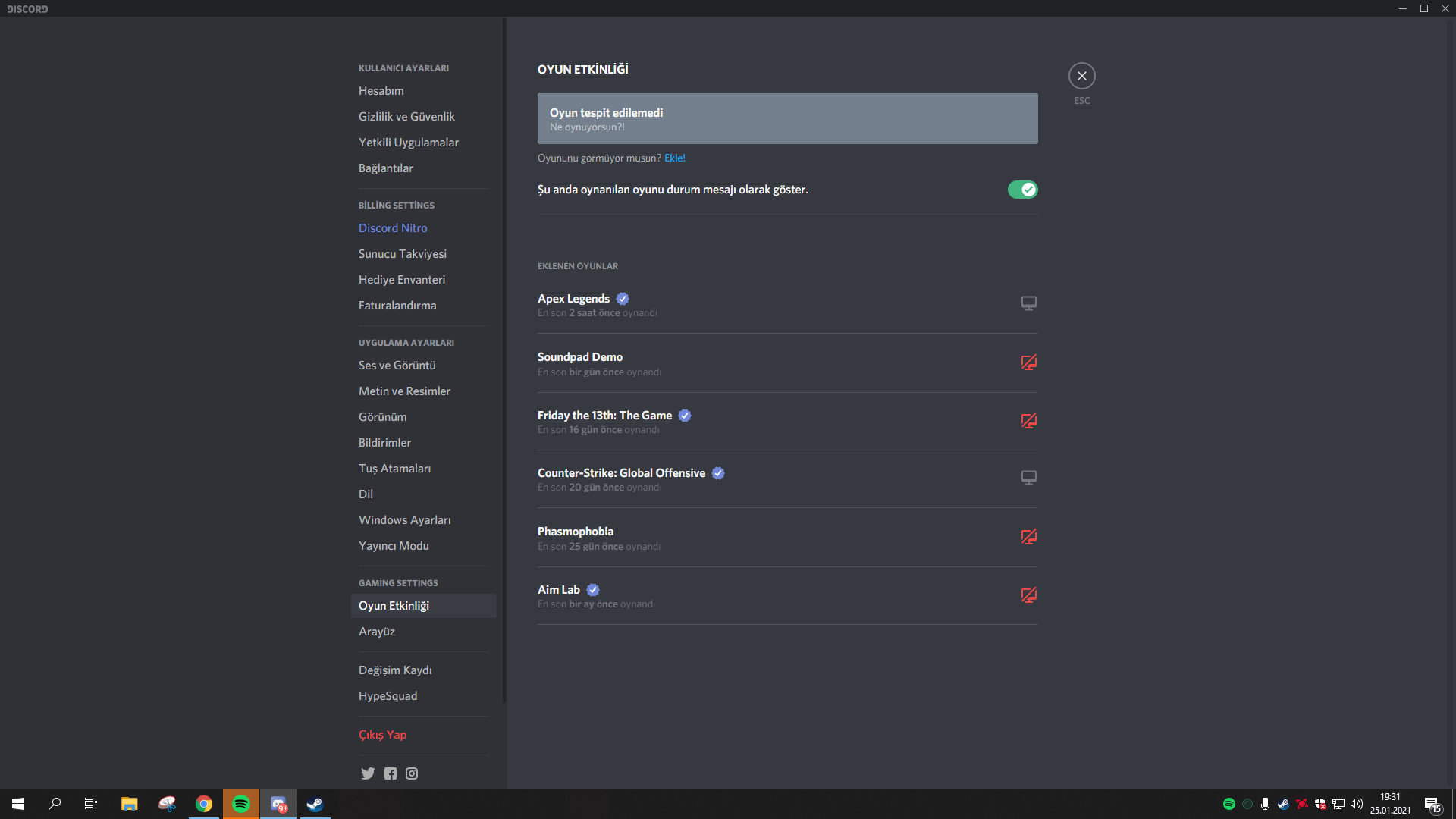The width and height of the screenshot is (1456, 819).
Task: Open Spotify from taskbar
Action: [241, 804]
